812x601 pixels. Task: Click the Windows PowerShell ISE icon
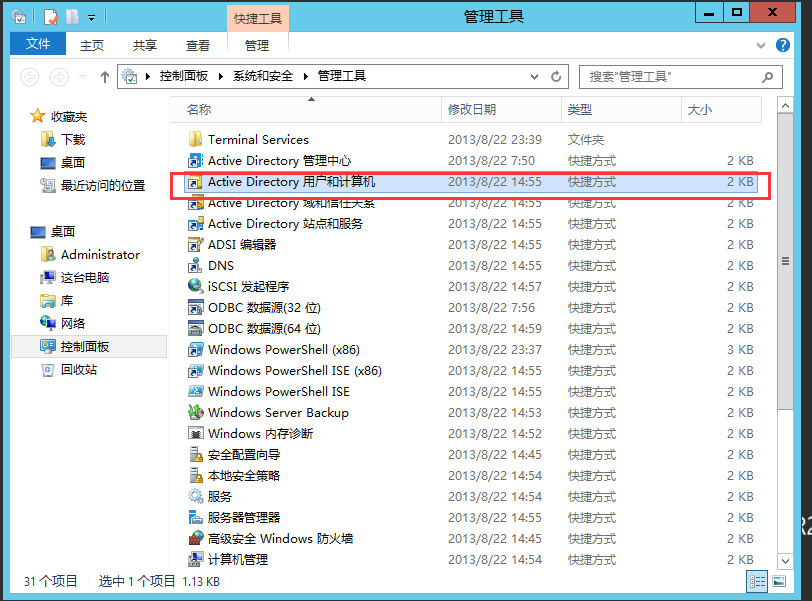pyautogui.click(x=195, y=391)
